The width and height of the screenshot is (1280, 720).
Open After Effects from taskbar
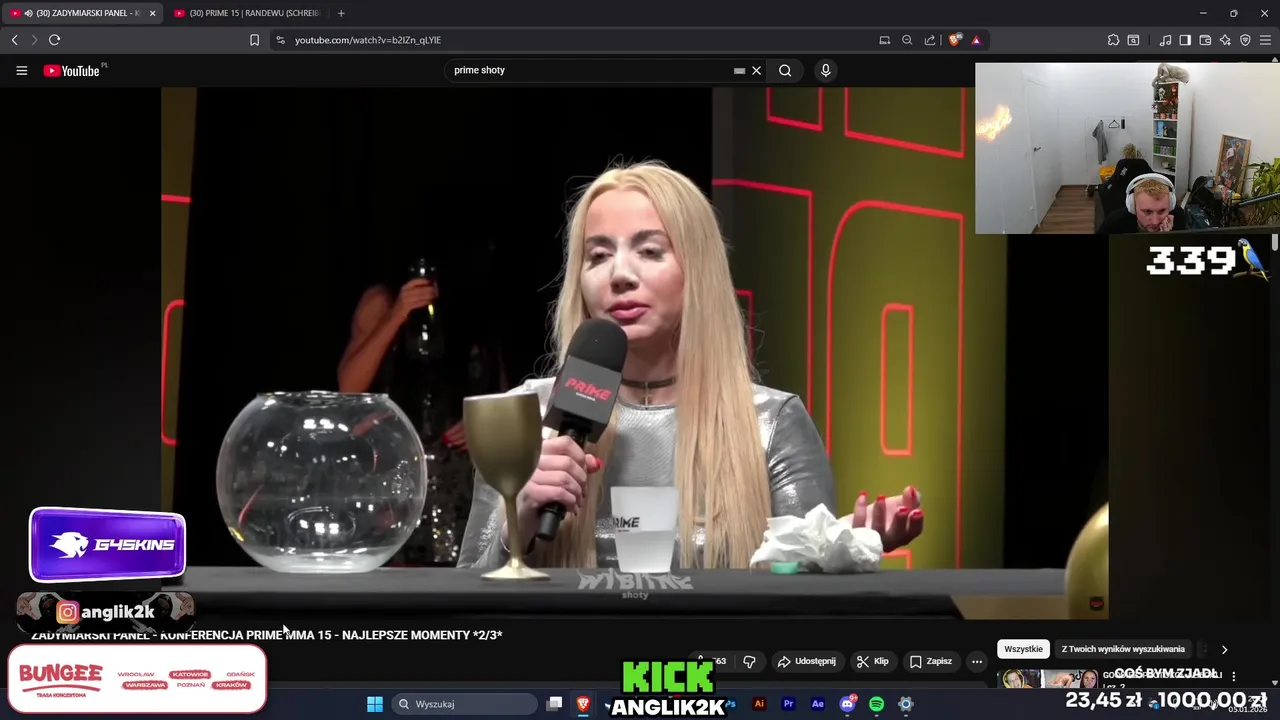point(818,704)
